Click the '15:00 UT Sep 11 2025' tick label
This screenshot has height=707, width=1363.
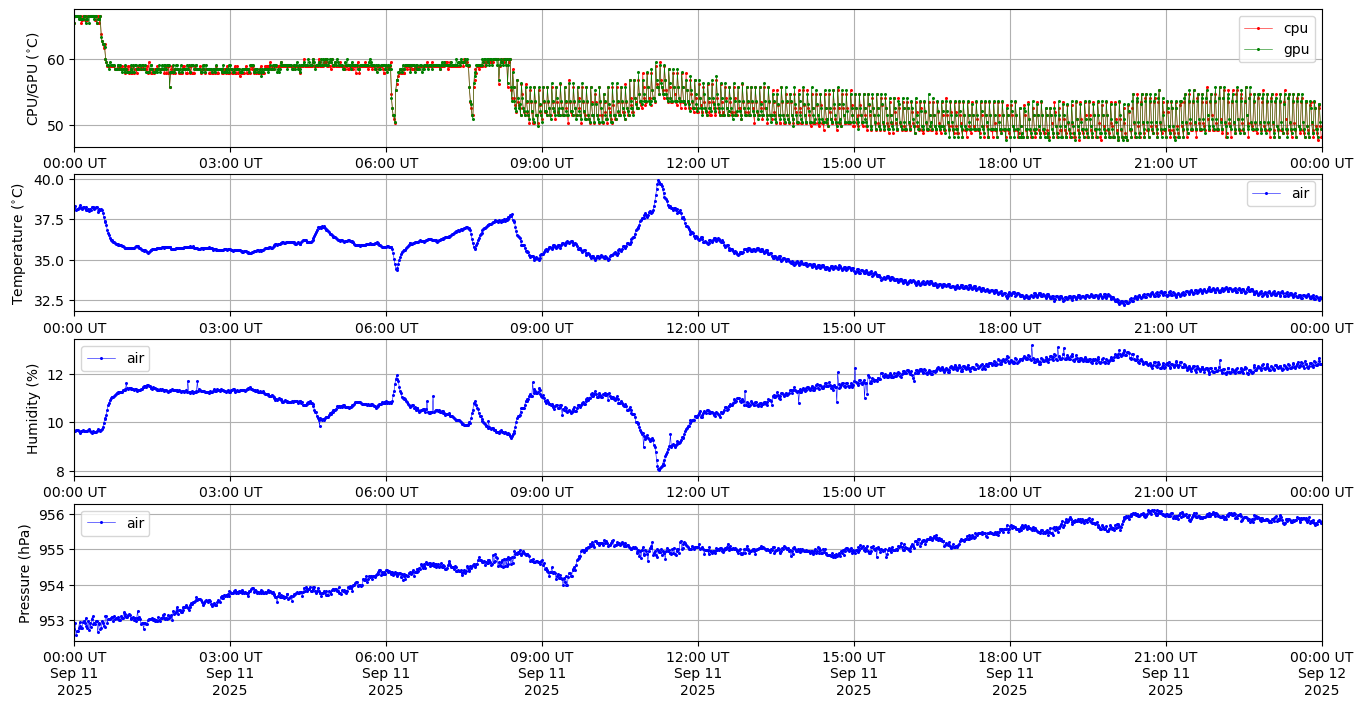point(854,673)
